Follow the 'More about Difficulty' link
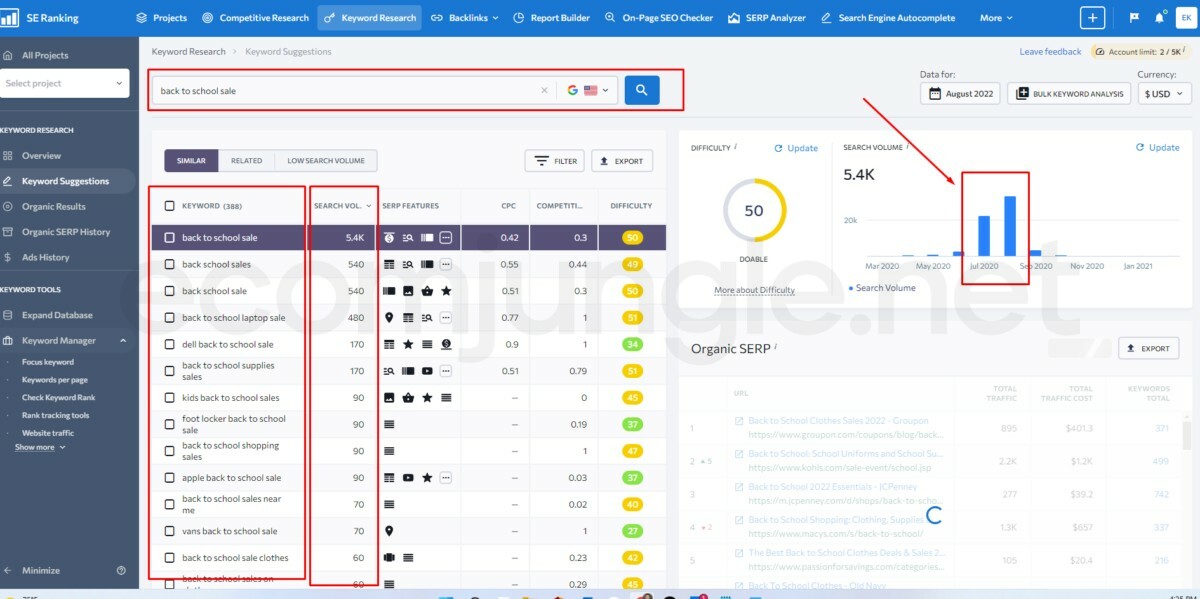Screen dimensions: 1200x599 [x=754, y=290]
